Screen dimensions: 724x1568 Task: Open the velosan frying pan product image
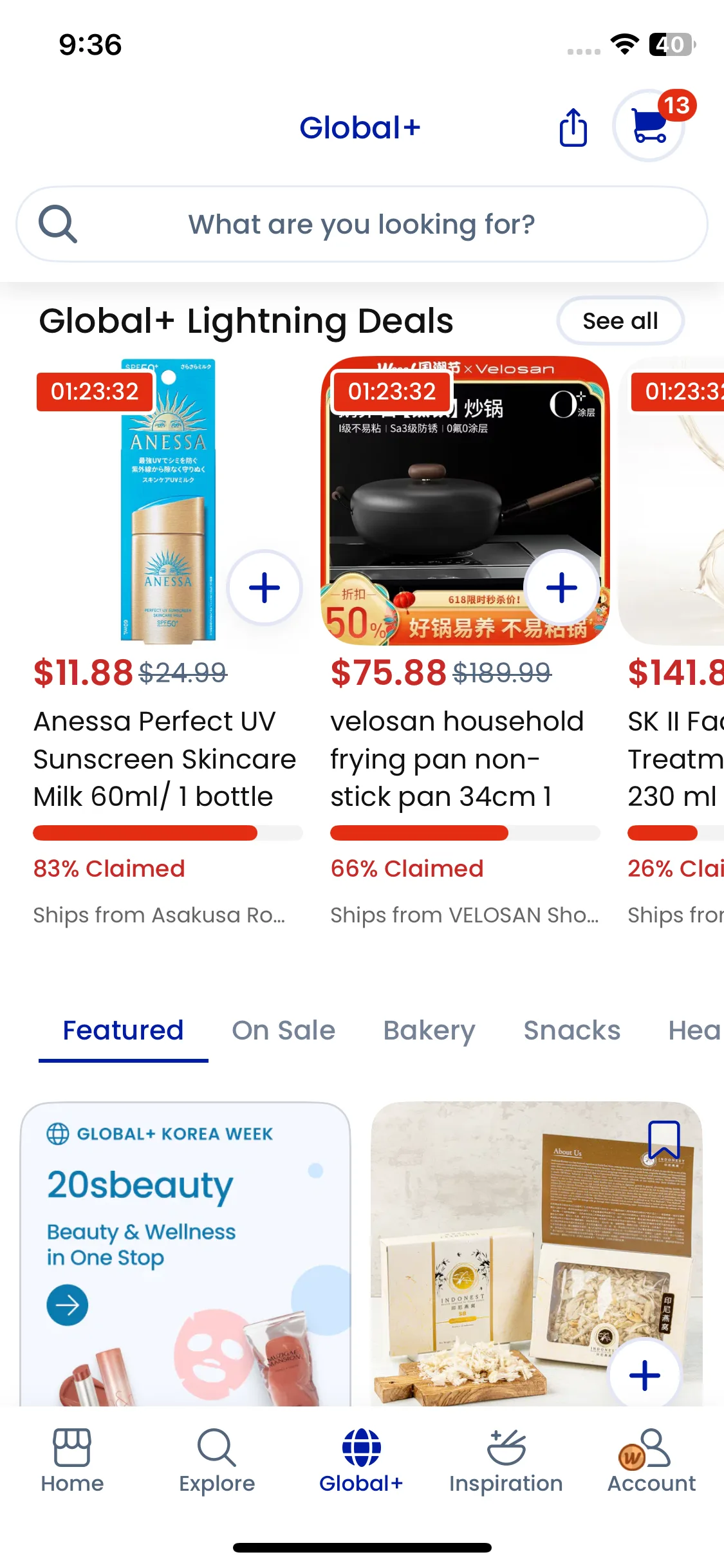click(x=465, y=501)
